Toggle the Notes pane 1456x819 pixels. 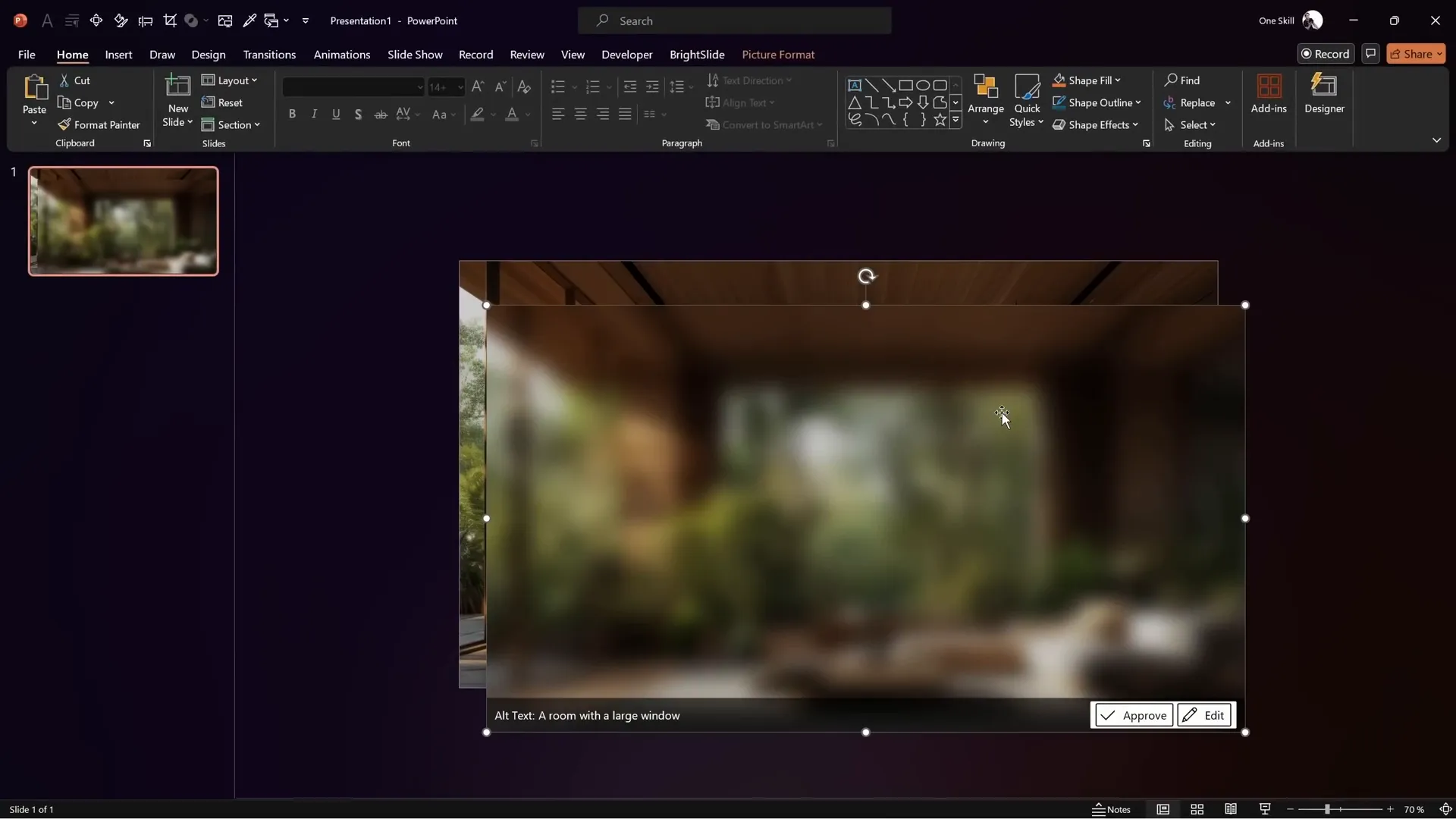tap(1111, 809)
